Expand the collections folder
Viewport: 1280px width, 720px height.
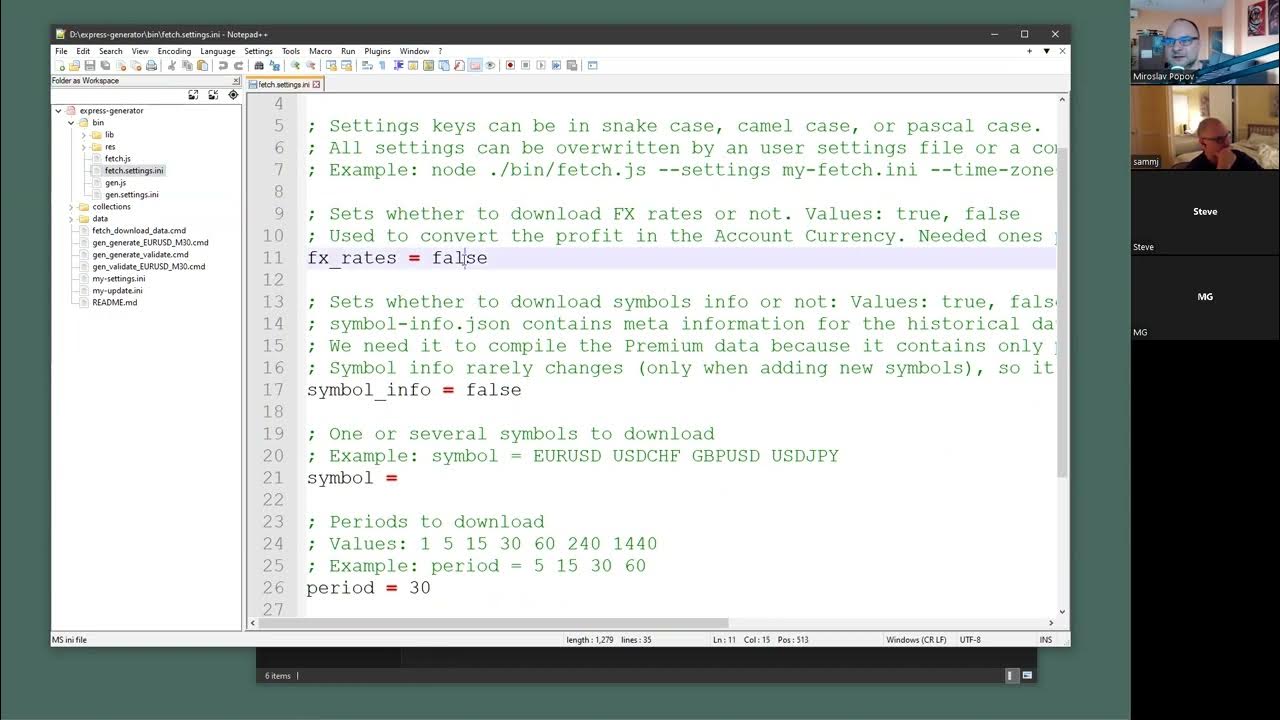click(71, 207)
